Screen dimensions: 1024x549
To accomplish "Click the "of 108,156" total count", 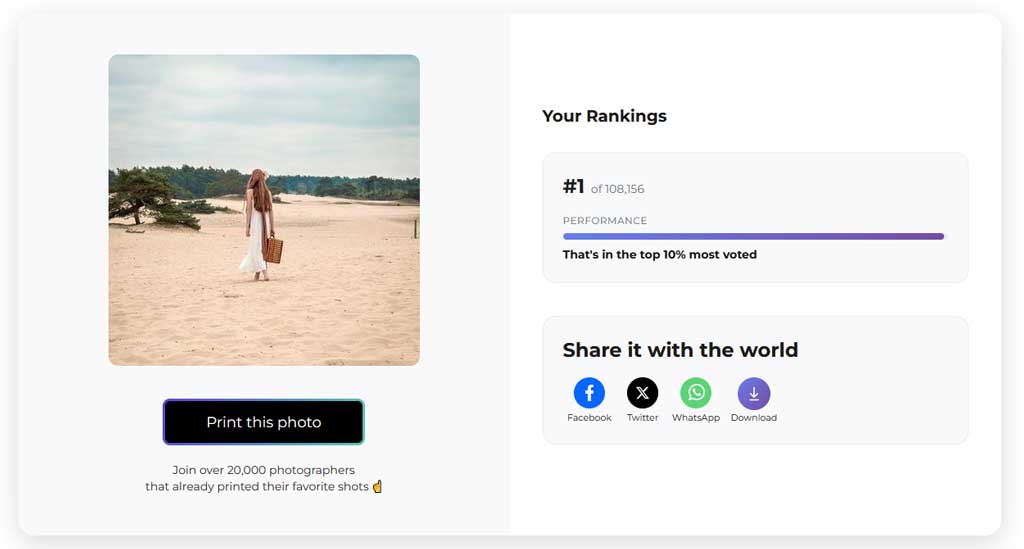I will tap(617, 189).
